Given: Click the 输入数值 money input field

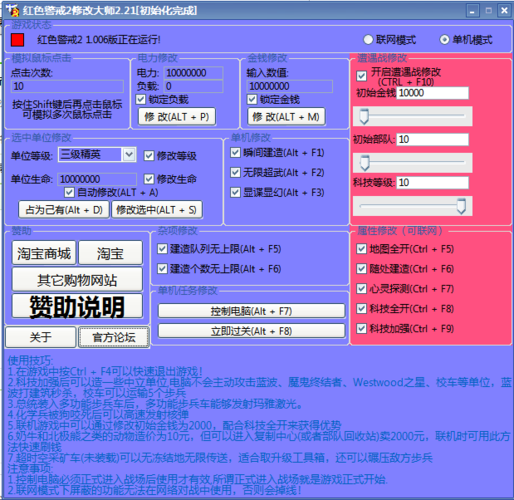Looking at the screenshot, I should point(290,86).
